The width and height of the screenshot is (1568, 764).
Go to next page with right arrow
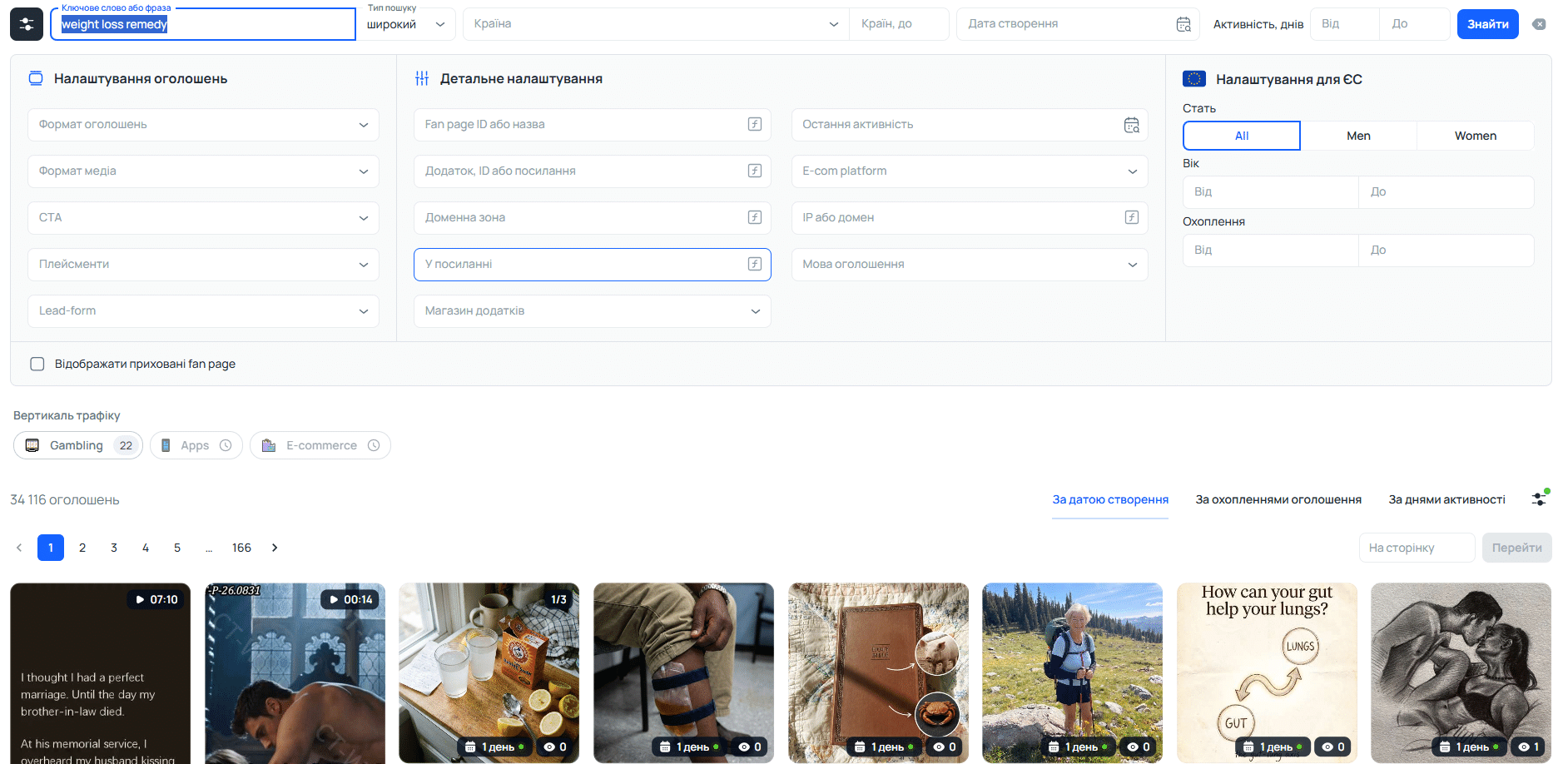(275, 548)
